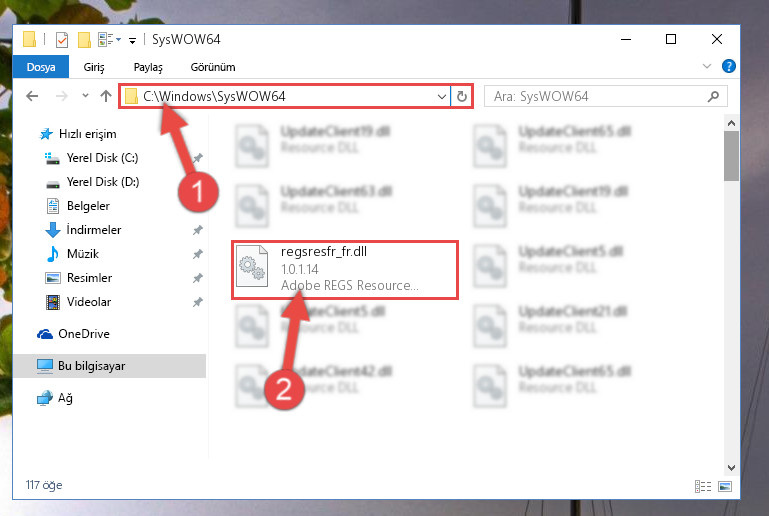769x516 pixels.
Task: Open İndirmeler in the navigation pane
Action: click(94, 230)
